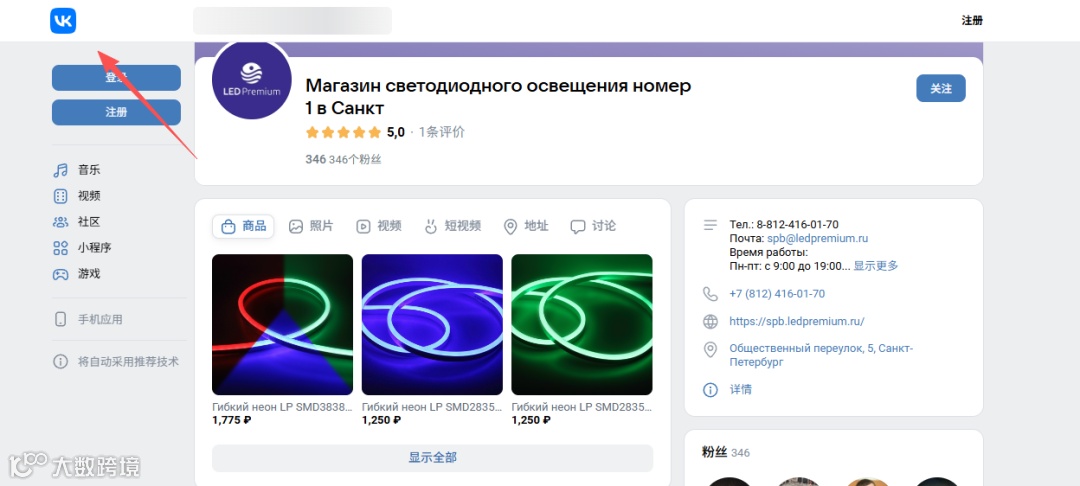Open the video section icon (视频)
This screenshot has height=486, width=1080.
click(61, 196)
